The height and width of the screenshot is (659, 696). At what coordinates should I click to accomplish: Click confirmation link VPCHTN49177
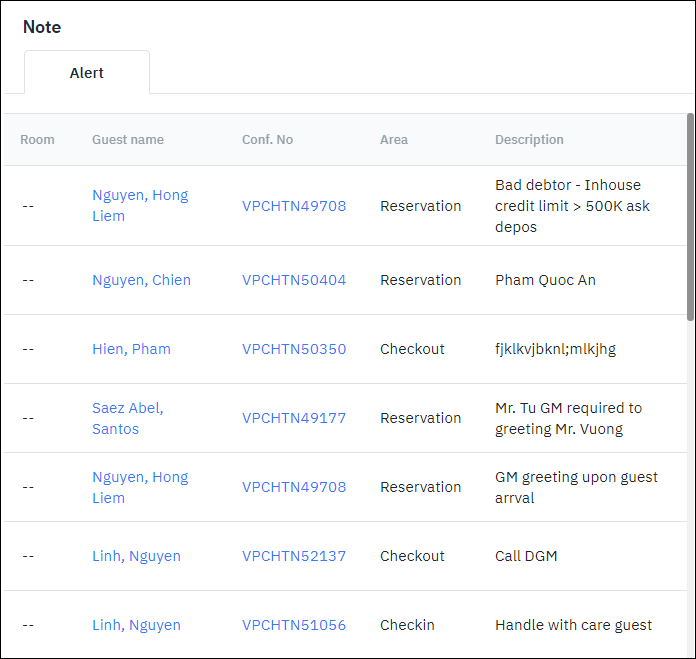point(294,418)
